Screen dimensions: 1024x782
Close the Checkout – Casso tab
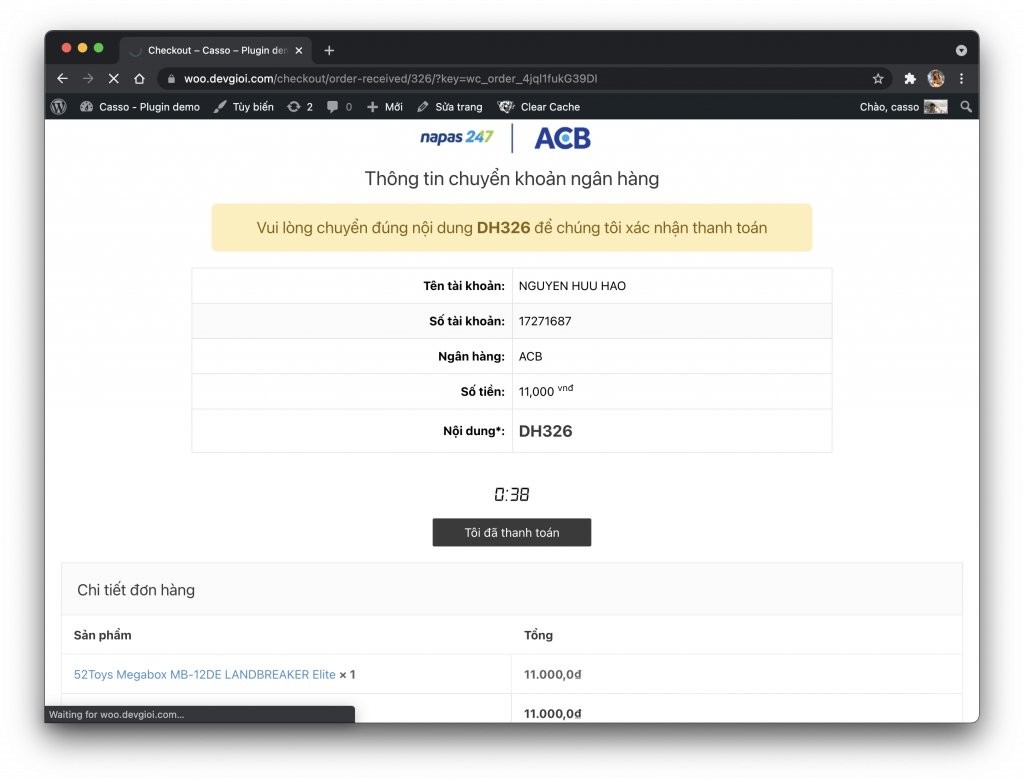[x=298, y=50]
